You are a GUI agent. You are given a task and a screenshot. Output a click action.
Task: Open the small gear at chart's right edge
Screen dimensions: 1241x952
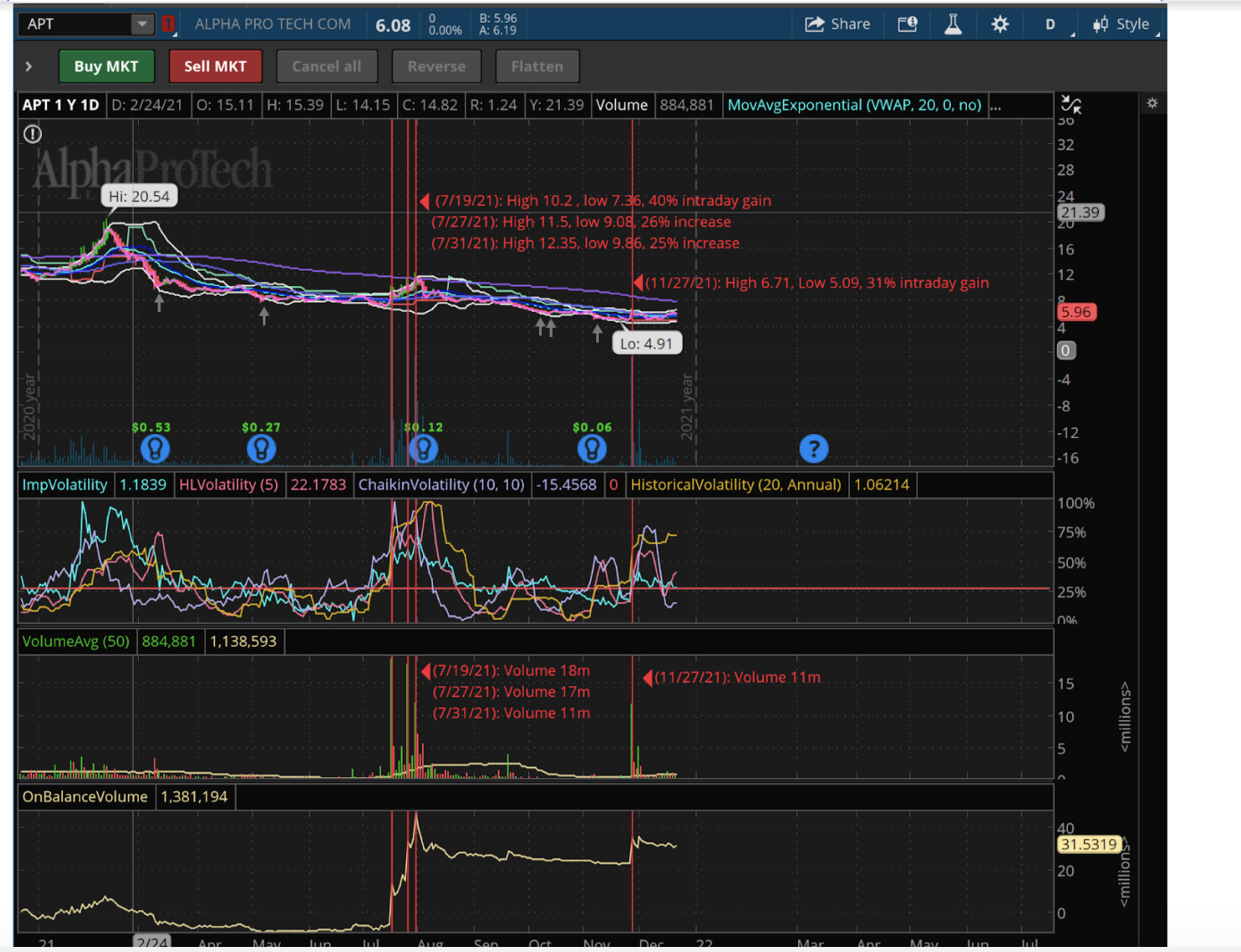pos(1152,103)
